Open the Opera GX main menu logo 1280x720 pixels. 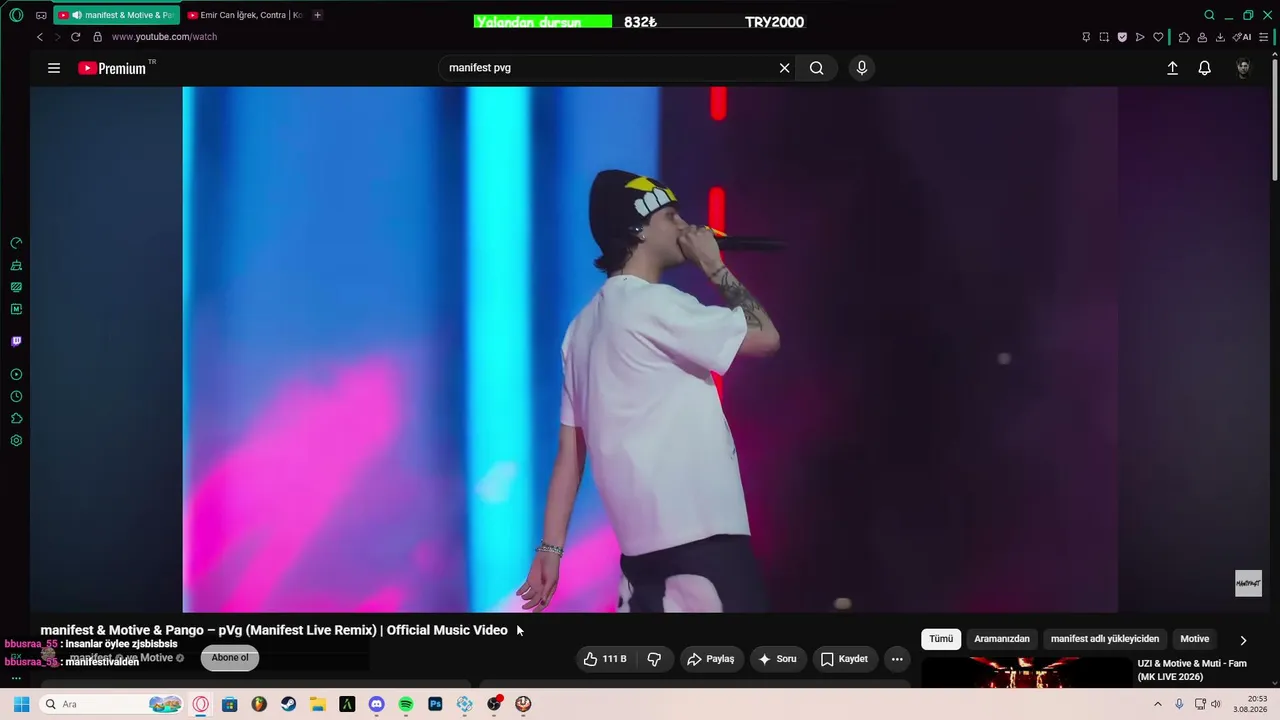[x=16, y=15]
